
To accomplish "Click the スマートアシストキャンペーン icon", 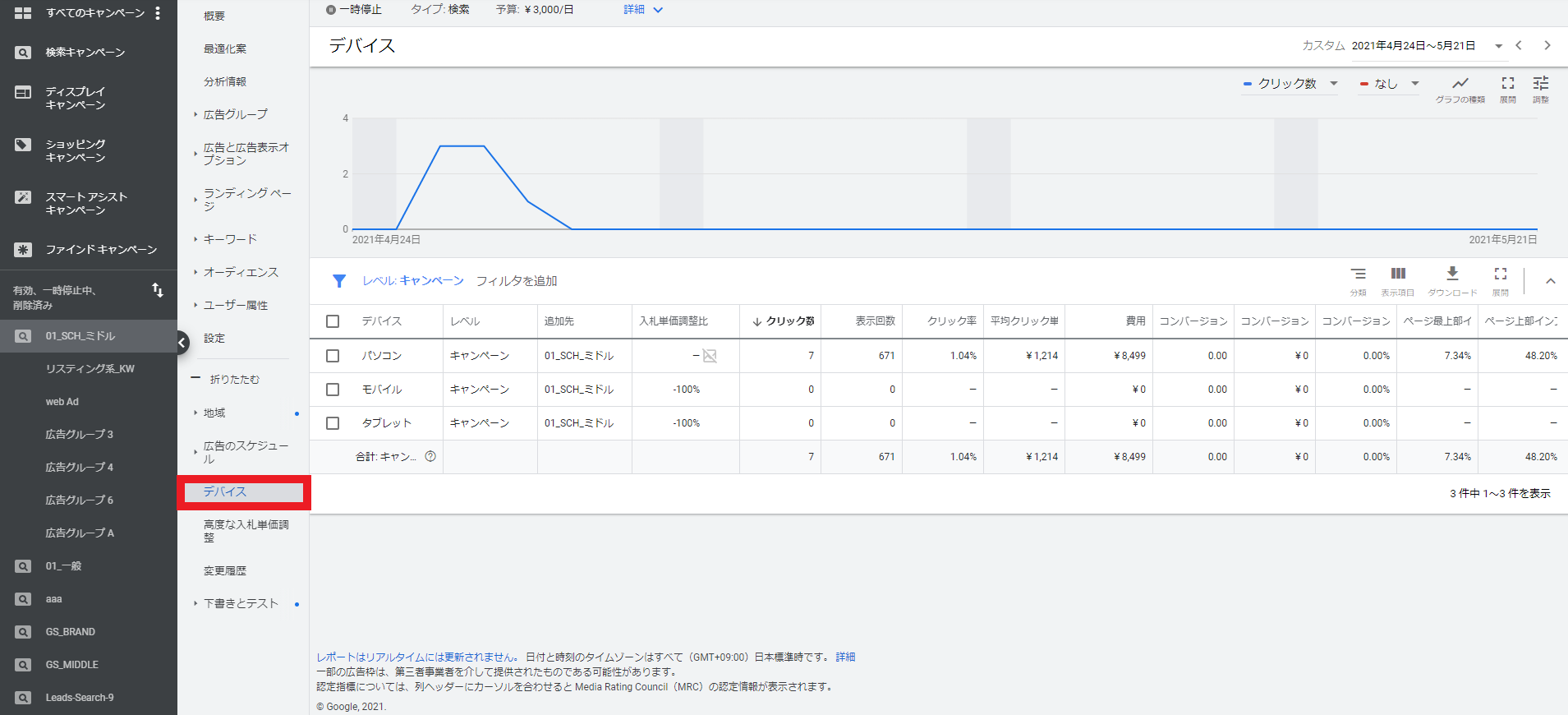I will point(23,197).
